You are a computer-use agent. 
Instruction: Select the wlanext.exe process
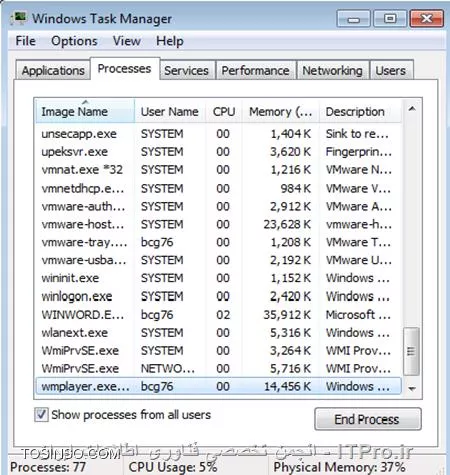pyautogui.click(x=218, y=333)
